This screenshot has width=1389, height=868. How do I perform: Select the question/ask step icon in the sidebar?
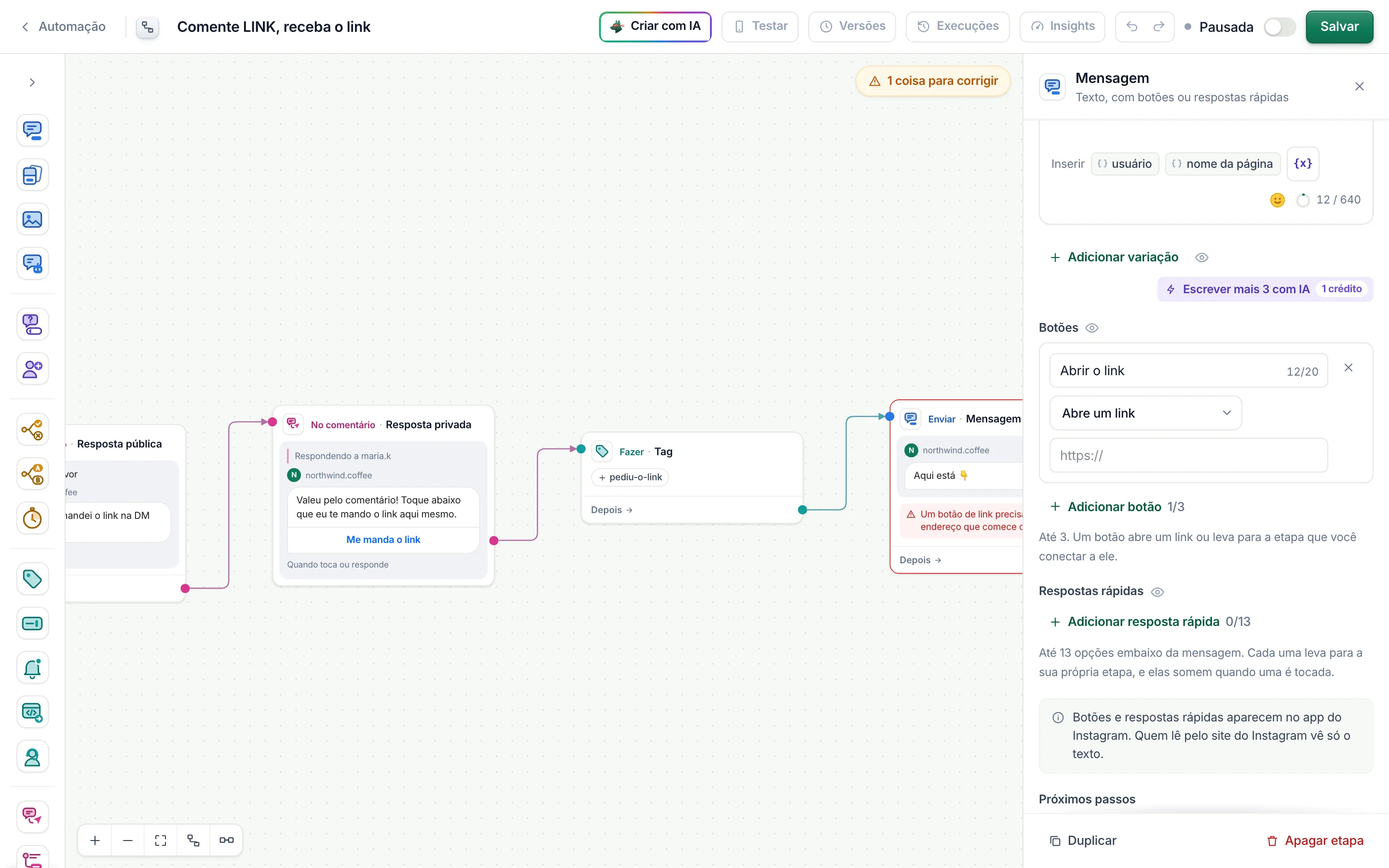32,325
